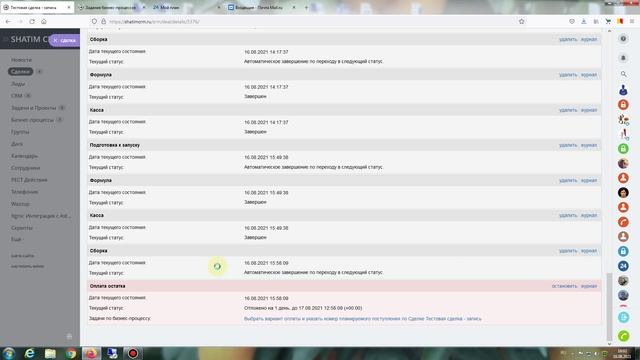The width and height of the screenshot is (640, 360).
Task: Click 'удалить' for Касса at 15:49:38
Action: click(x=568, y=215)
